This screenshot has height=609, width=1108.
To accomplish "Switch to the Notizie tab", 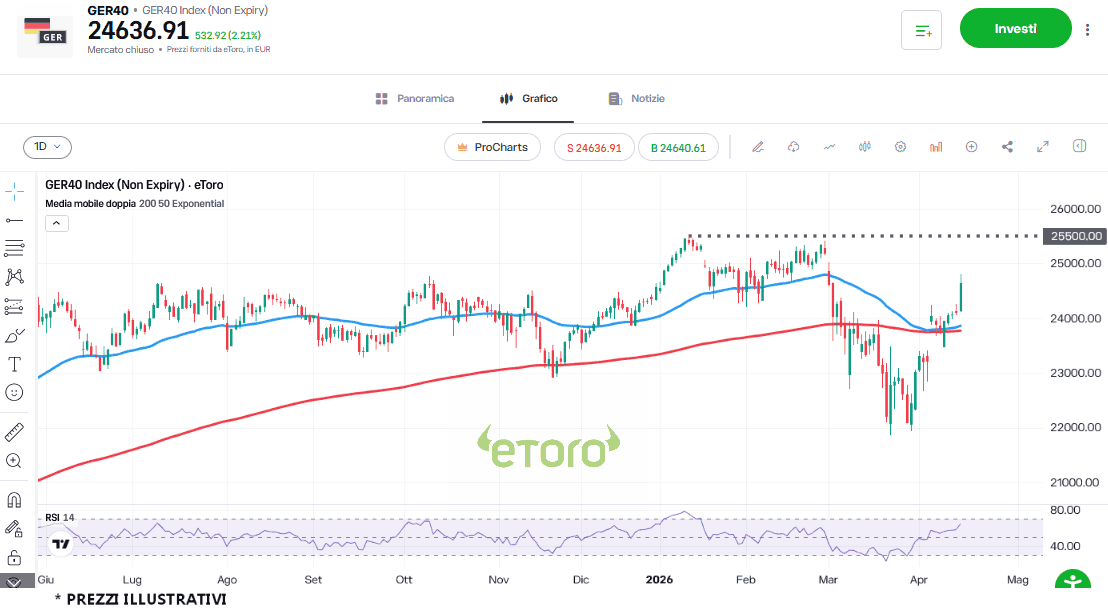I will (636, 99).
